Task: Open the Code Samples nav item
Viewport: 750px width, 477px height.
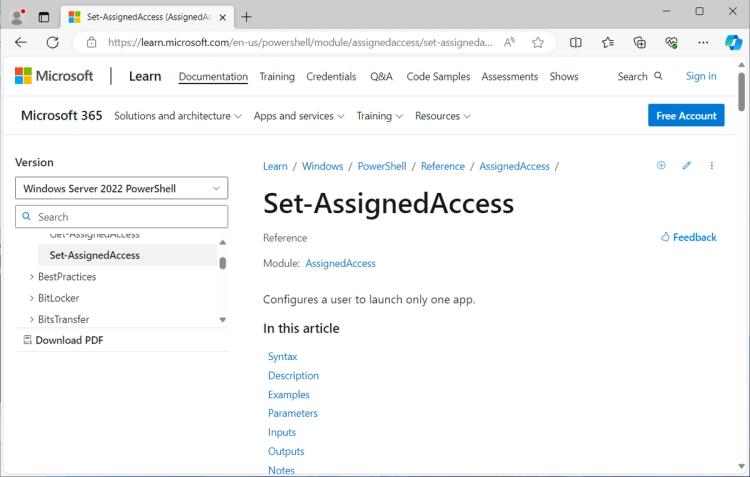Action: point(438,77)
